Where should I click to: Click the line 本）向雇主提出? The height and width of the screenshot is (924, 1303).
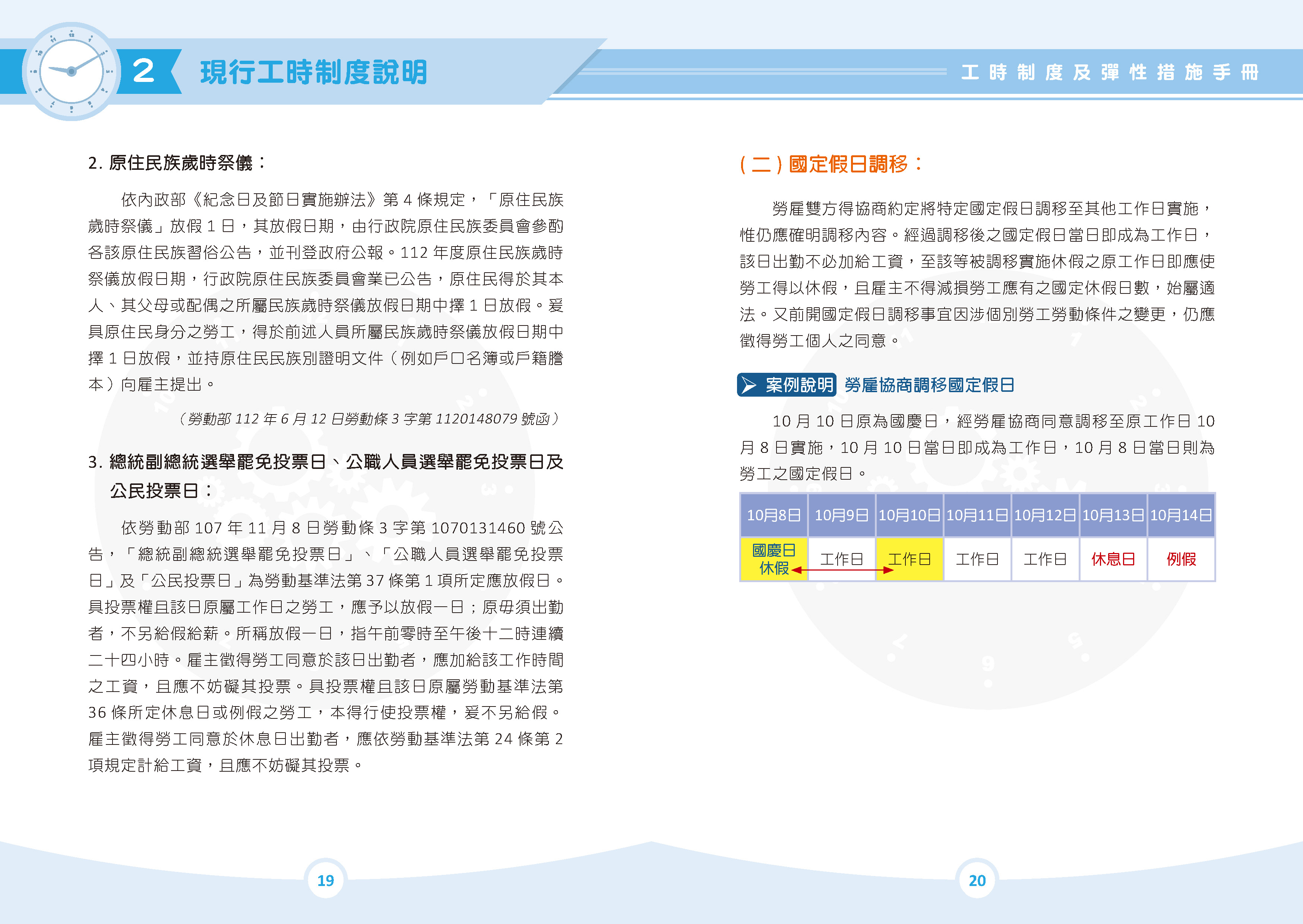(x=152, y=385)
